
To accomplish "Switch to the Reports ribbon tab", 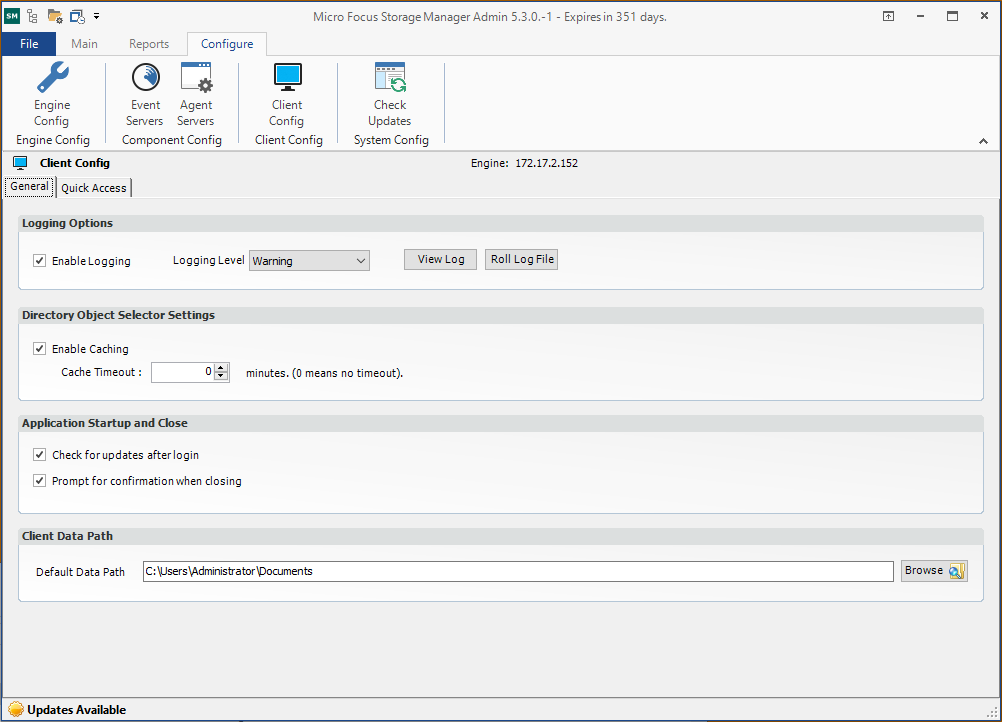I will tap(149, 43).
